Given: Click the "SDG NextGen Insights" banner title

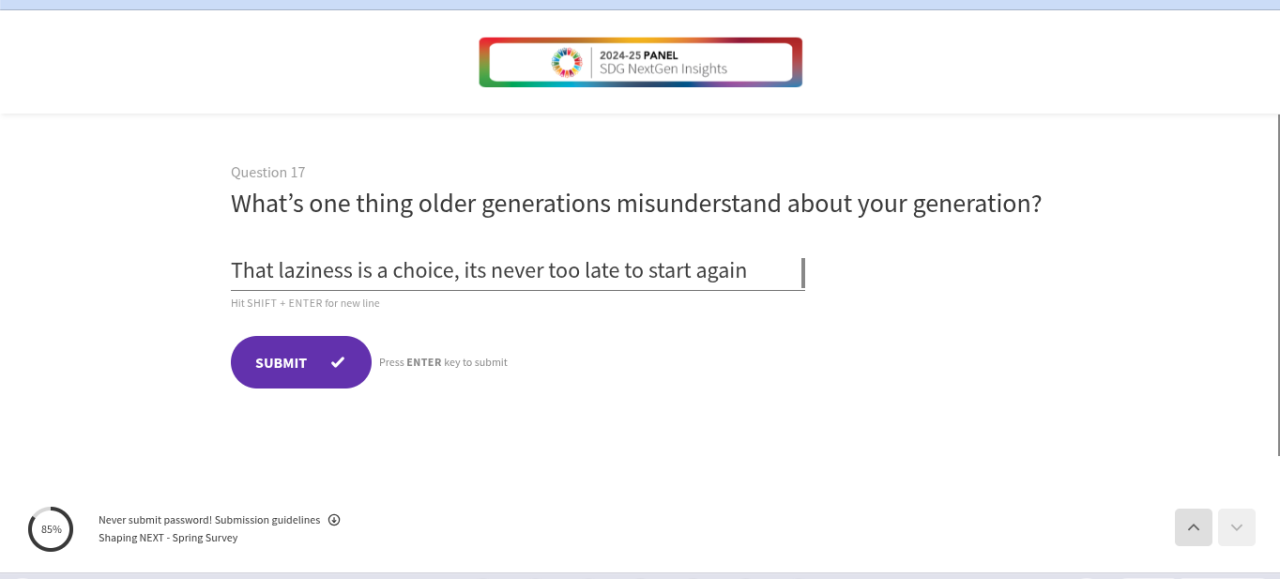Looking at the screenshot, I should (x=663, y=70).
